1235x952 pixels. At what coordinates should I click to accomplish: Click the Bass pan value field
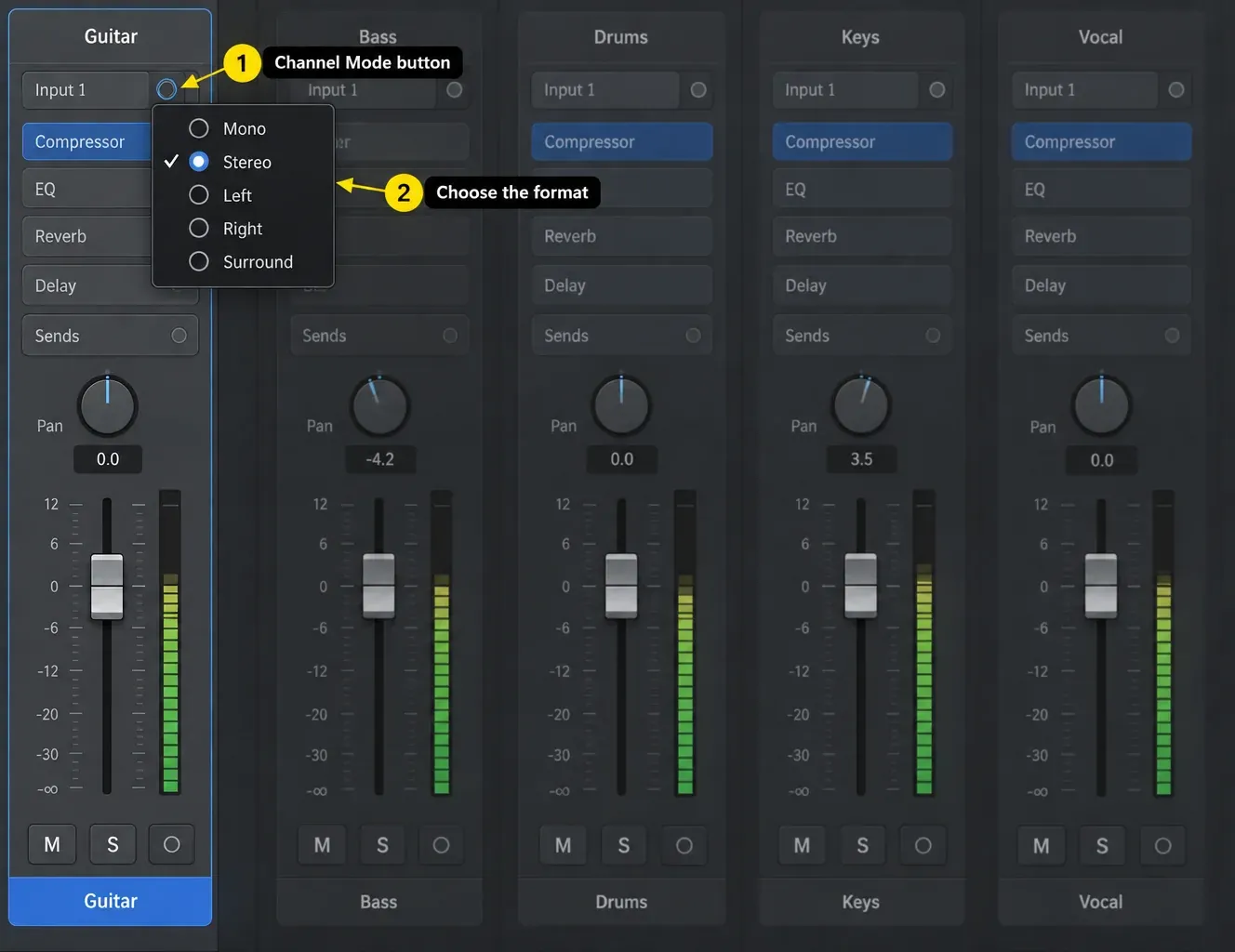click(379, 459)
